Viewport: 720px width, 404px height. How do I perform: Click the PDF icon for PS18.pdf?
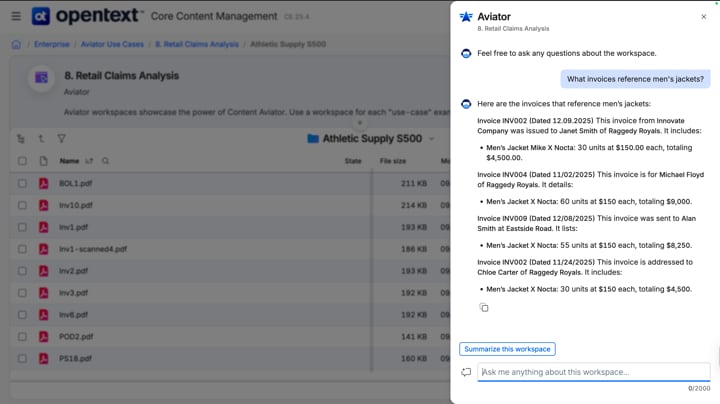44,359
